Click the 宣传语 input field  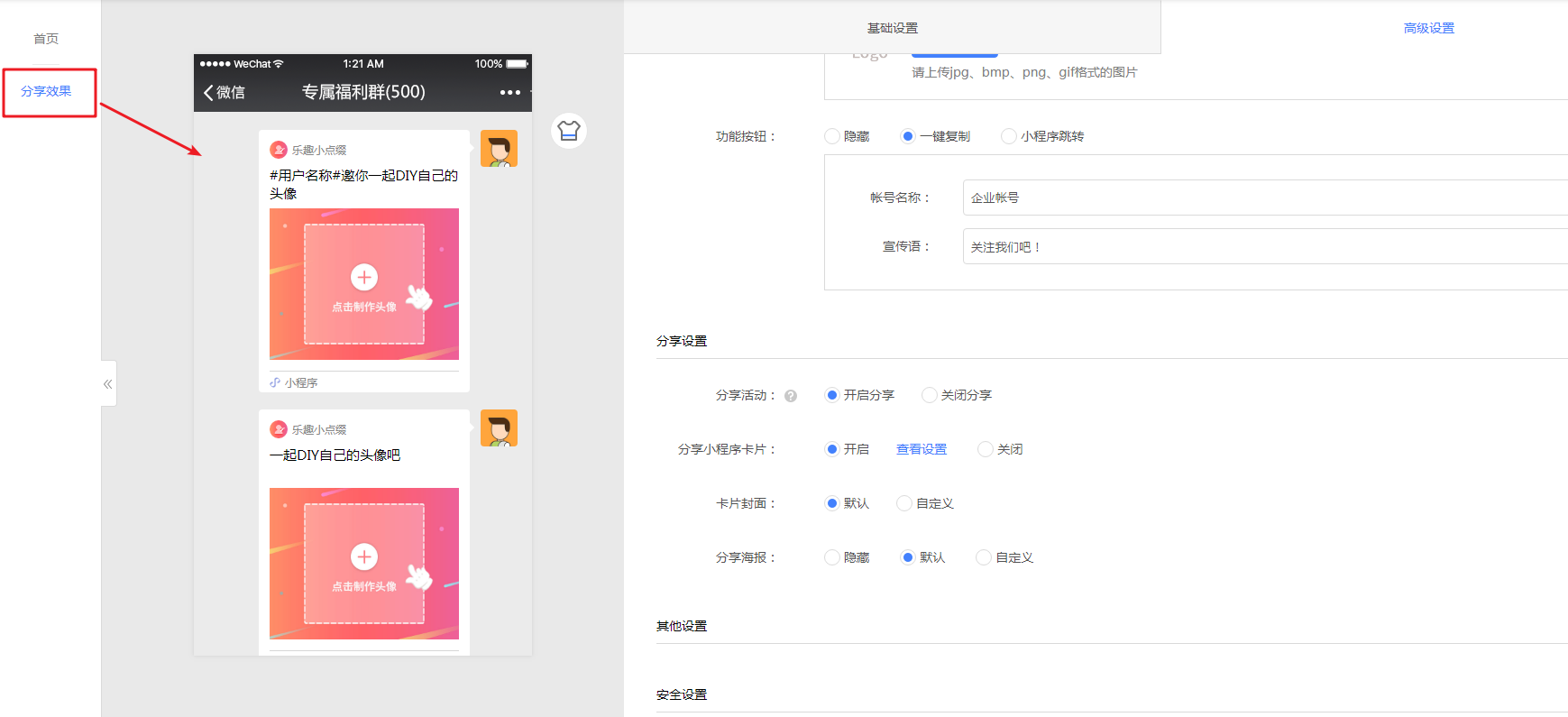click(x=1265, y=246)
